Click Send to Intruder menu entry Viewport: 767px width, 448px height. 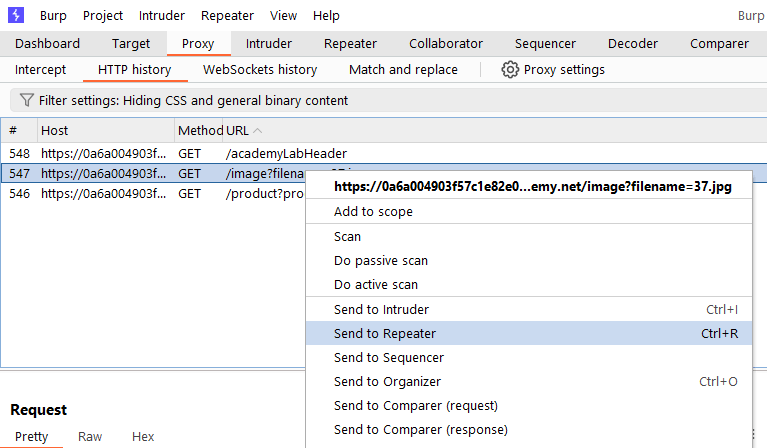381,310
